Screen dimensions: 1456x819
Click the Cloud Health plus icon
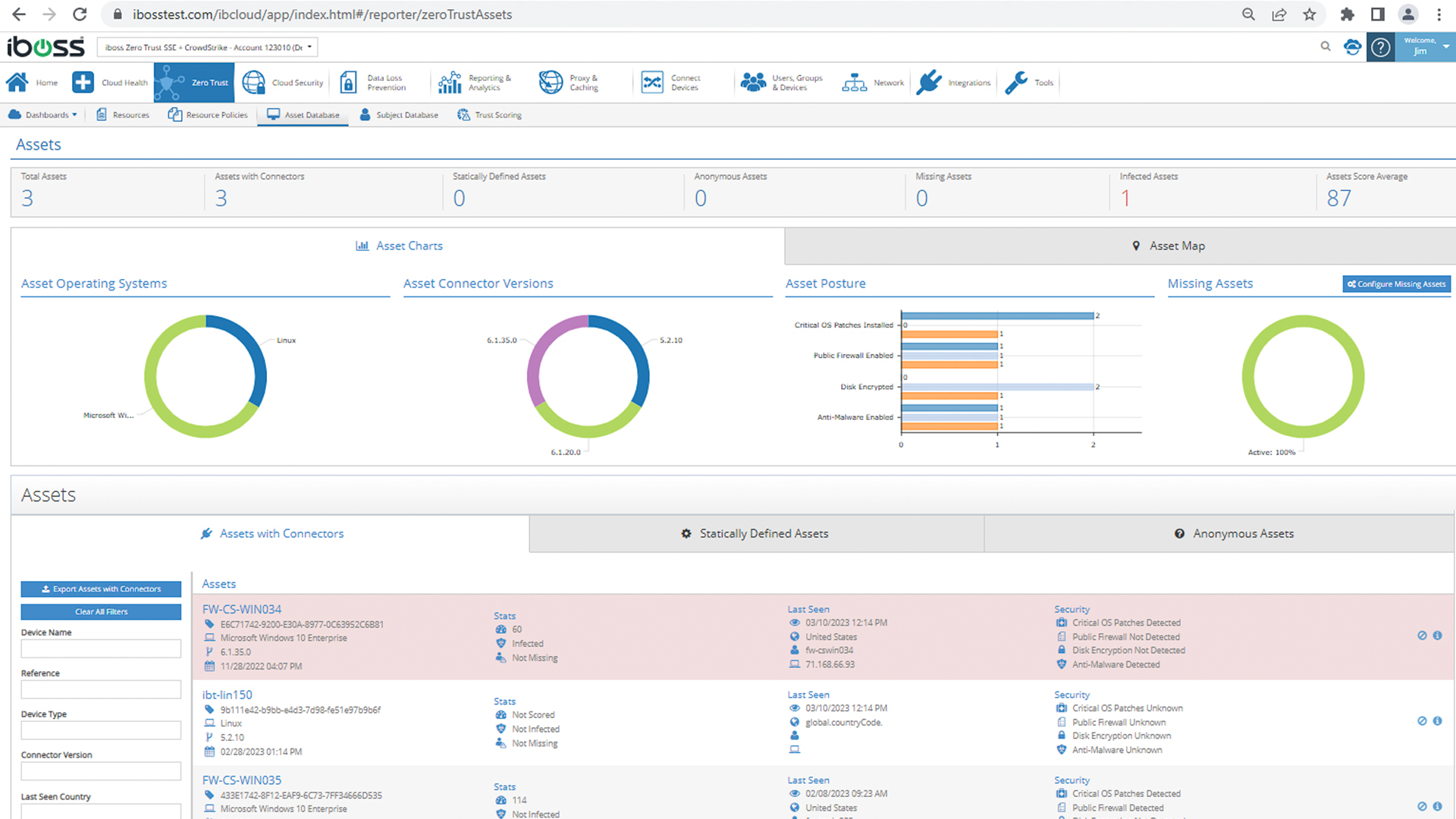pyautogui.click(x=83, y=83)
